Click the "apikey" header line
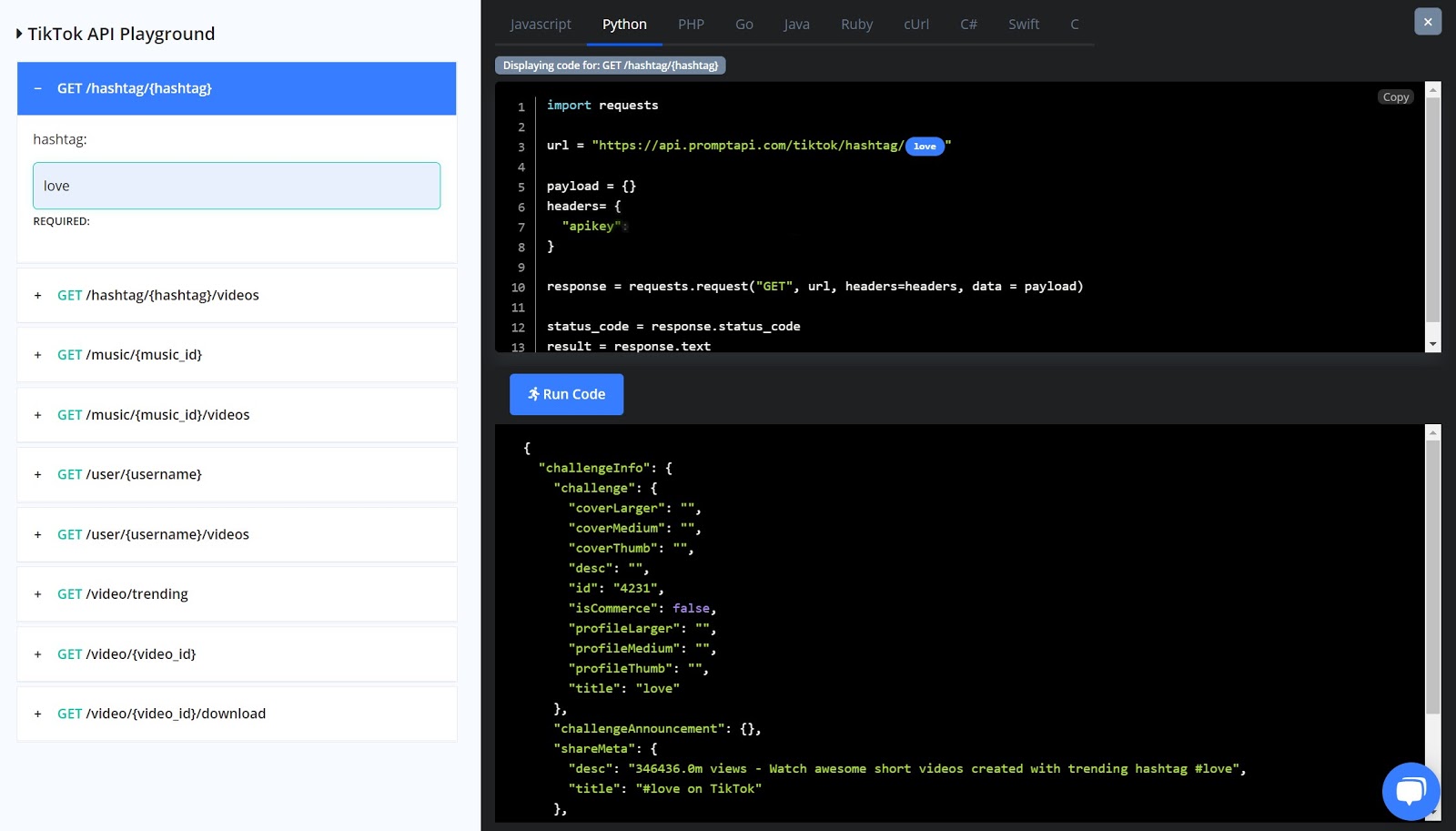Screen dimensions: 1456x831 click(x=594, y=227)
